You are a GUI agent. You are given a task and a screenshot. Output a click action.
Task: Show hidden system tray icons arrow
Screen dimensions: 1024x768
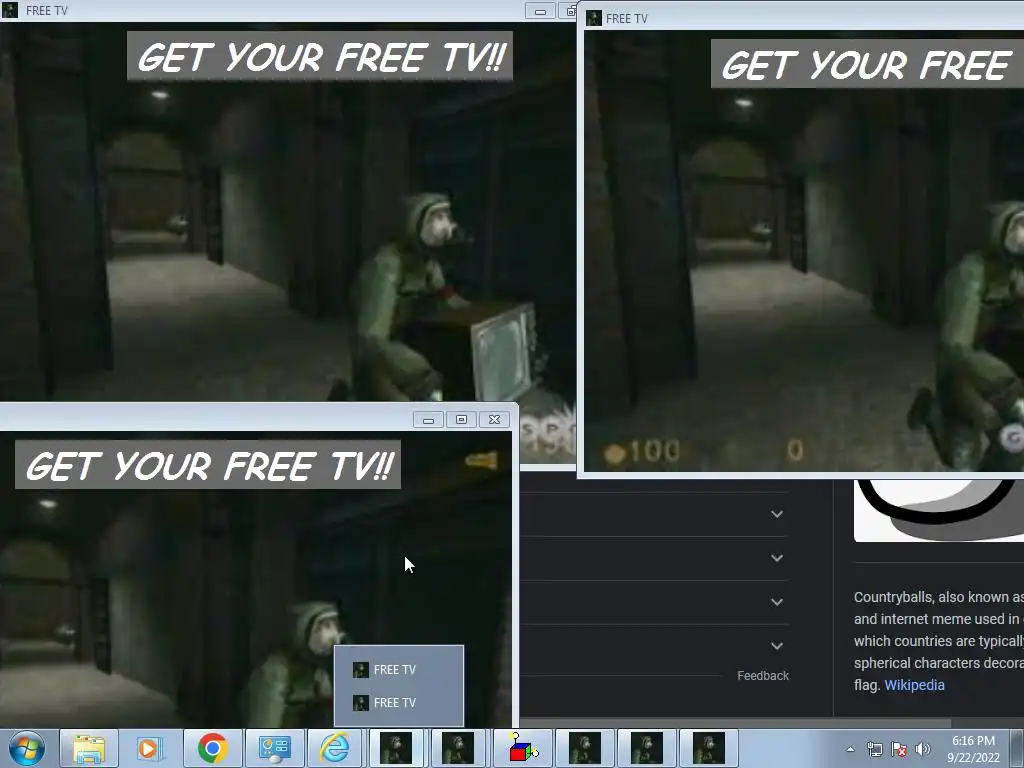click(850, 750)
